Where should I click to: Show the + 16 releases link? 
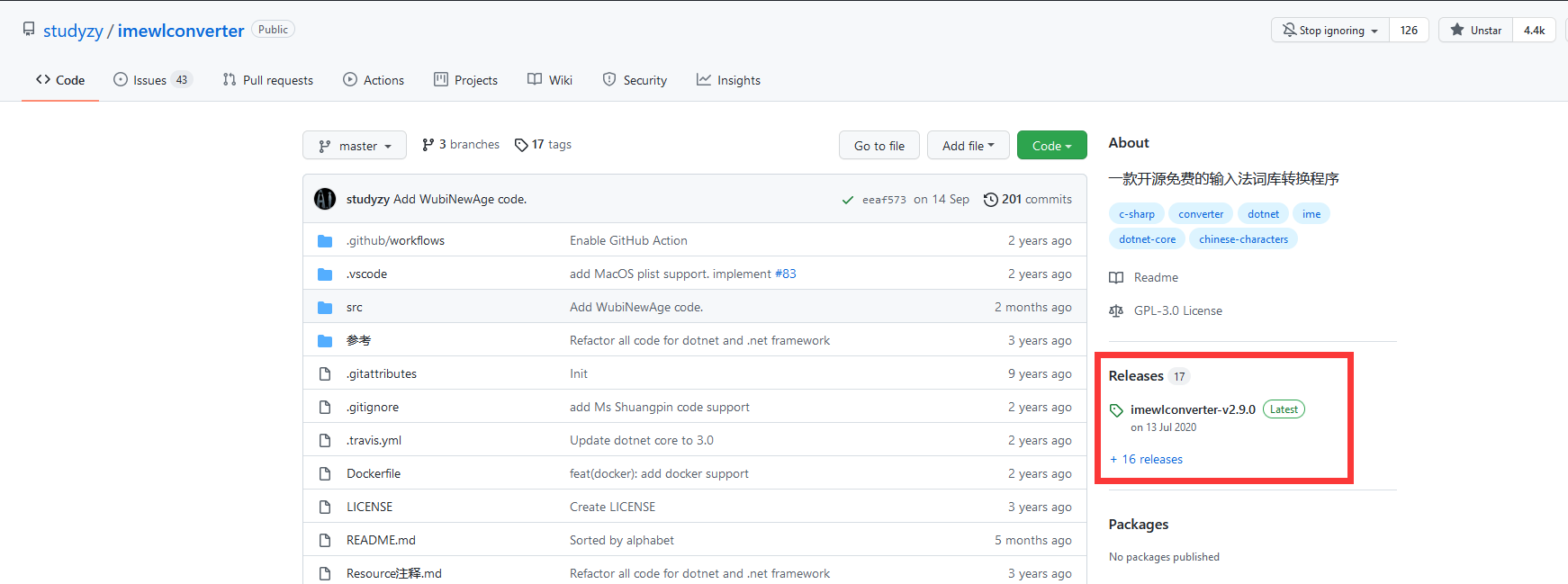click(x=1146, y=459)
